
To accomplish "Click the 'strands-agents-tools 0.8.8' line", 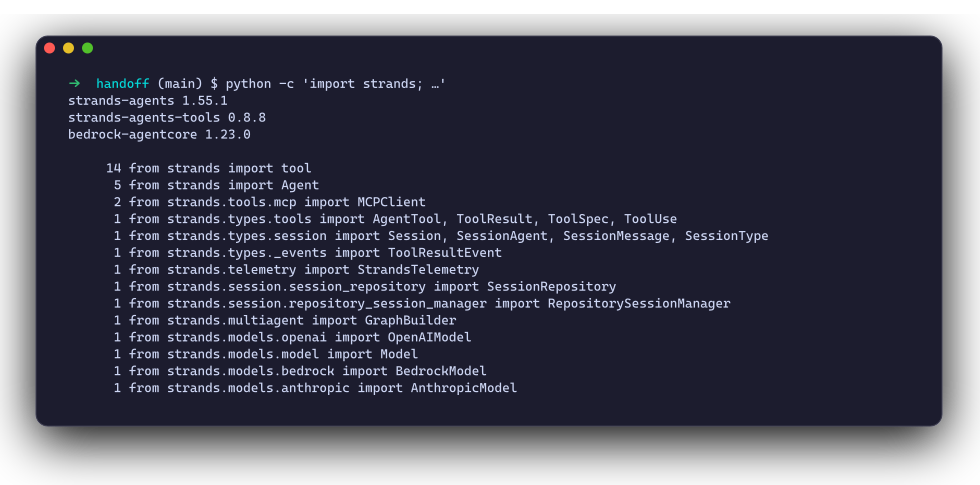I will [167, 118].
